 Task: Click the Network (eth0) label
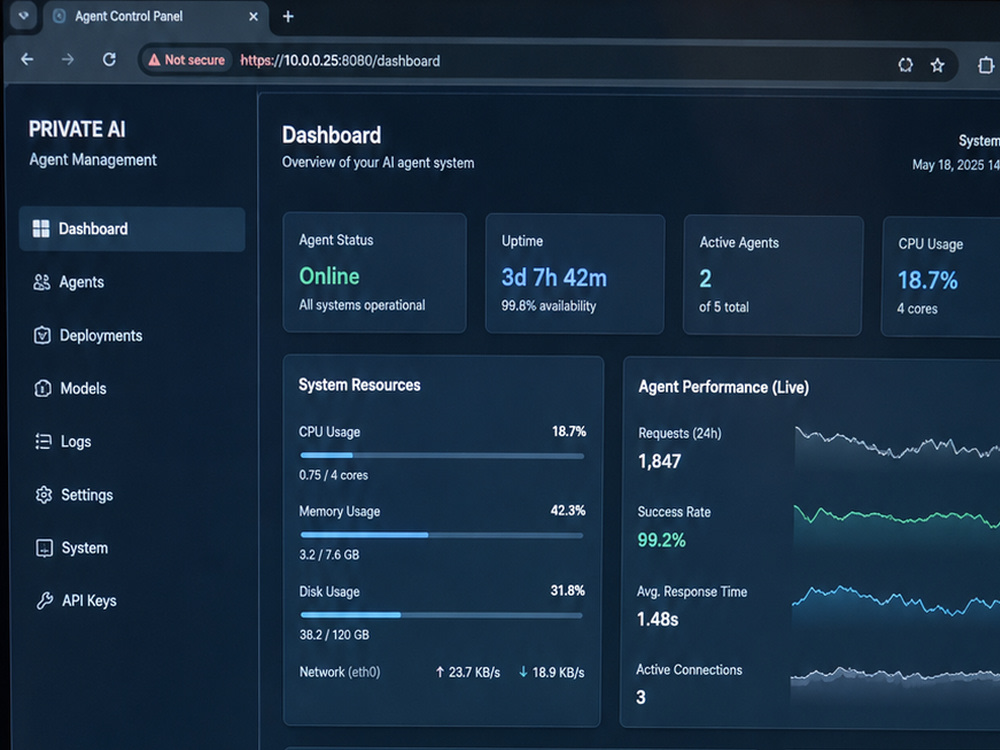click(x=340, y=672)
